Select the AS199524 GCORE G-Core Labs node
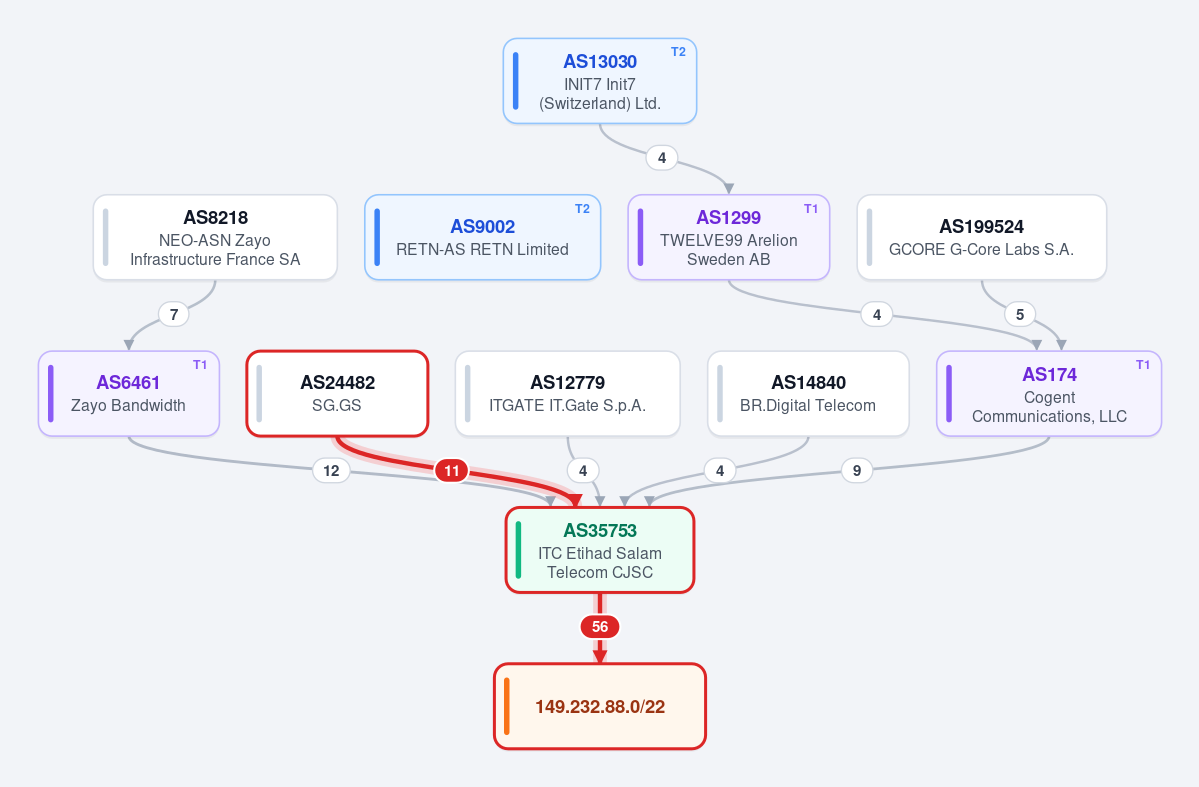The width and height of the screenshot is (1199, 787). click(982, 237)
